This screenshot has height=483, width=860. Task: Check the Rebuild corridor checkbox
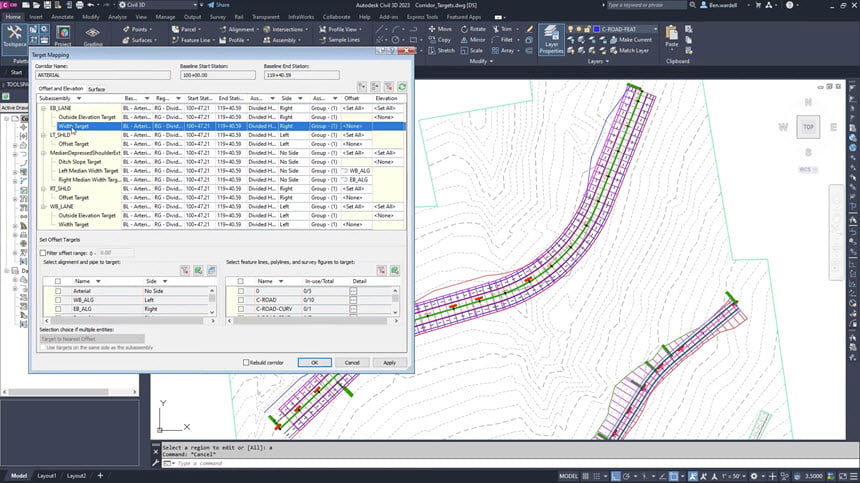pos(246,362)
